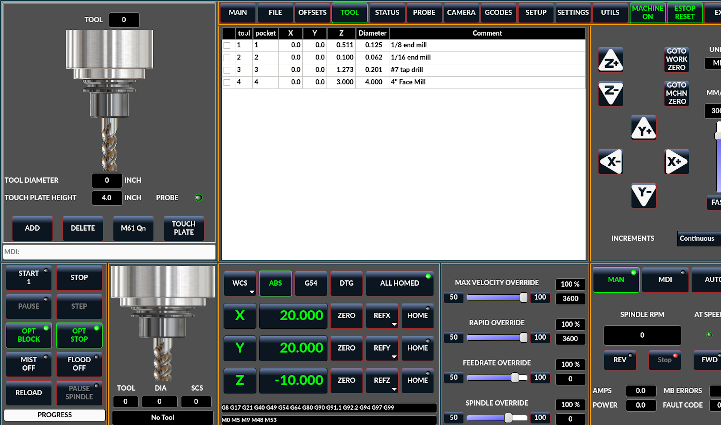This screenshot has width=721, height=425.
Task: Jog left using the X- arrow
Action: pyautogui.click(x=610, y=162)
